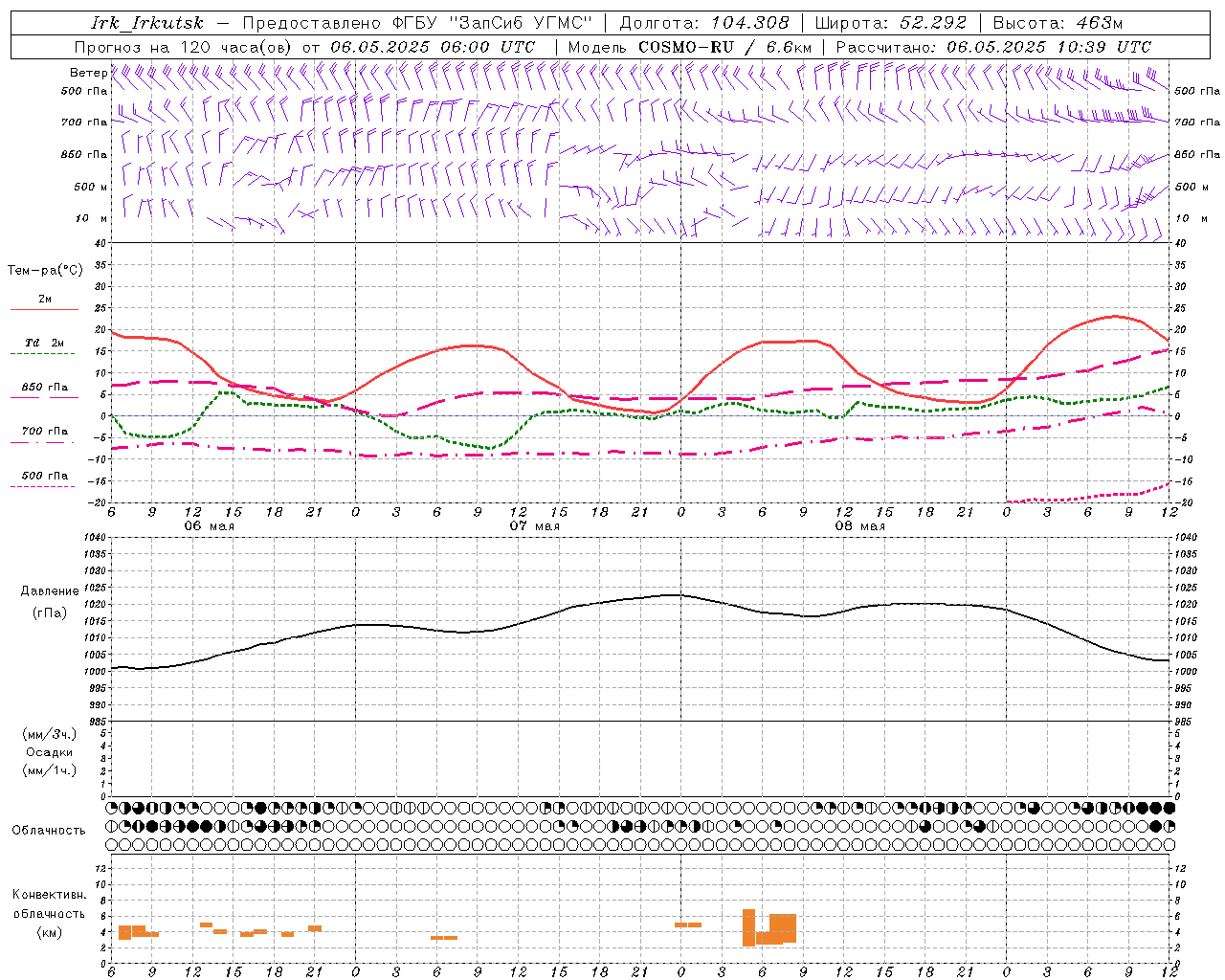The height and width of the screenshot is (980, 1225).
Task: Click the (мм/3ч.) precipitation unit label
Action: 50,734
